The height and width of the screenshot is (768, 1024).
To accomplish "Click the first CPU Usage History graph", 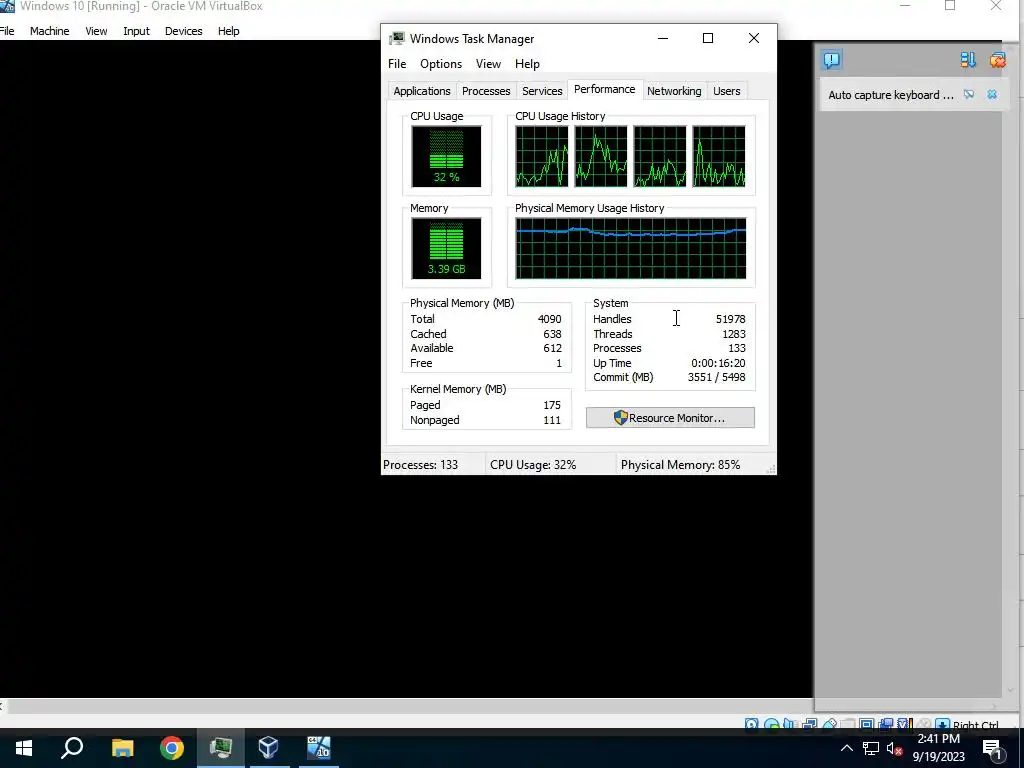I will pos(541,156).
